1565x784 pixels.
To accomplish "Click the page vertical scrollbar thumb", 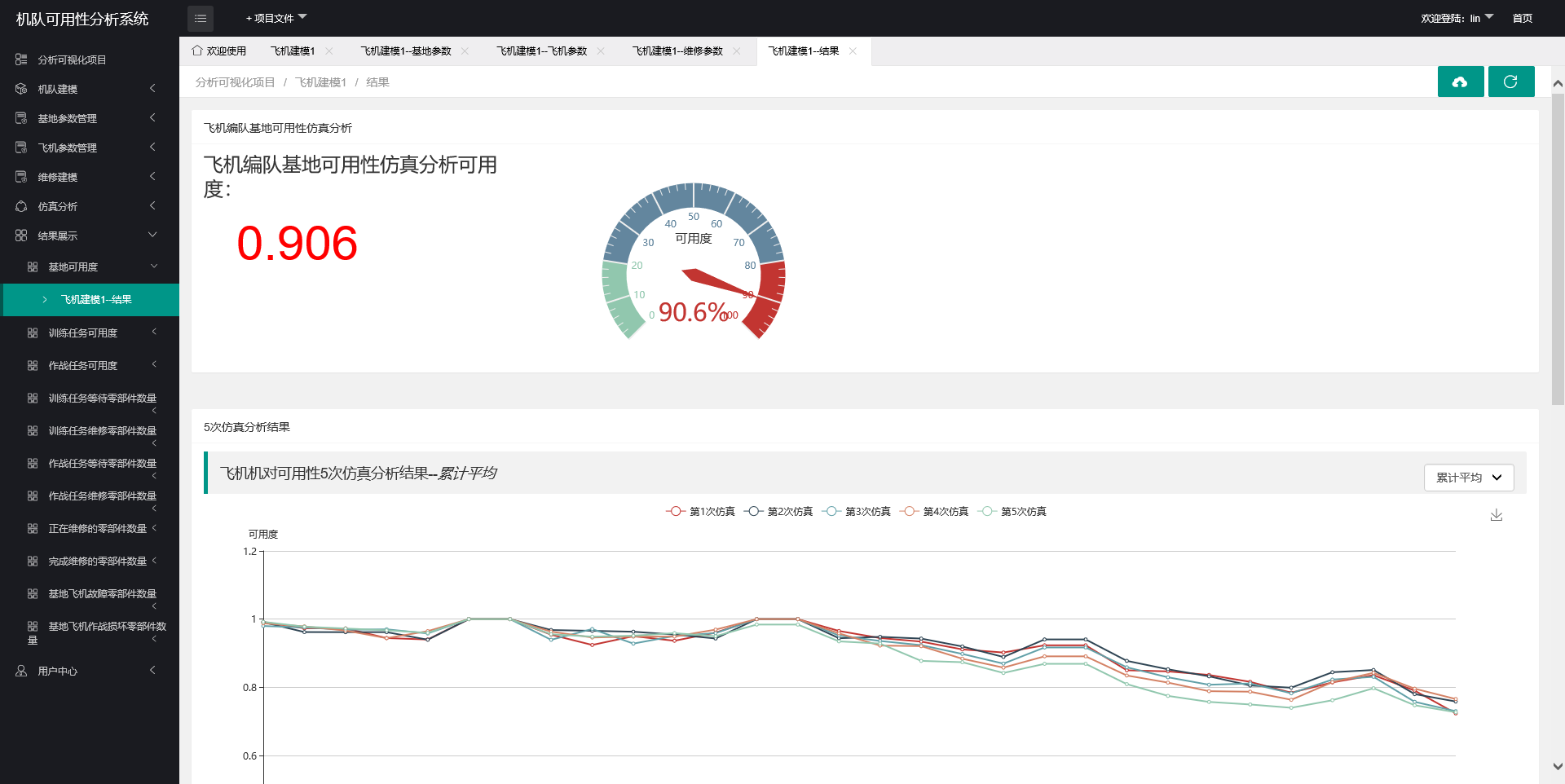I will coord(1558,249).
